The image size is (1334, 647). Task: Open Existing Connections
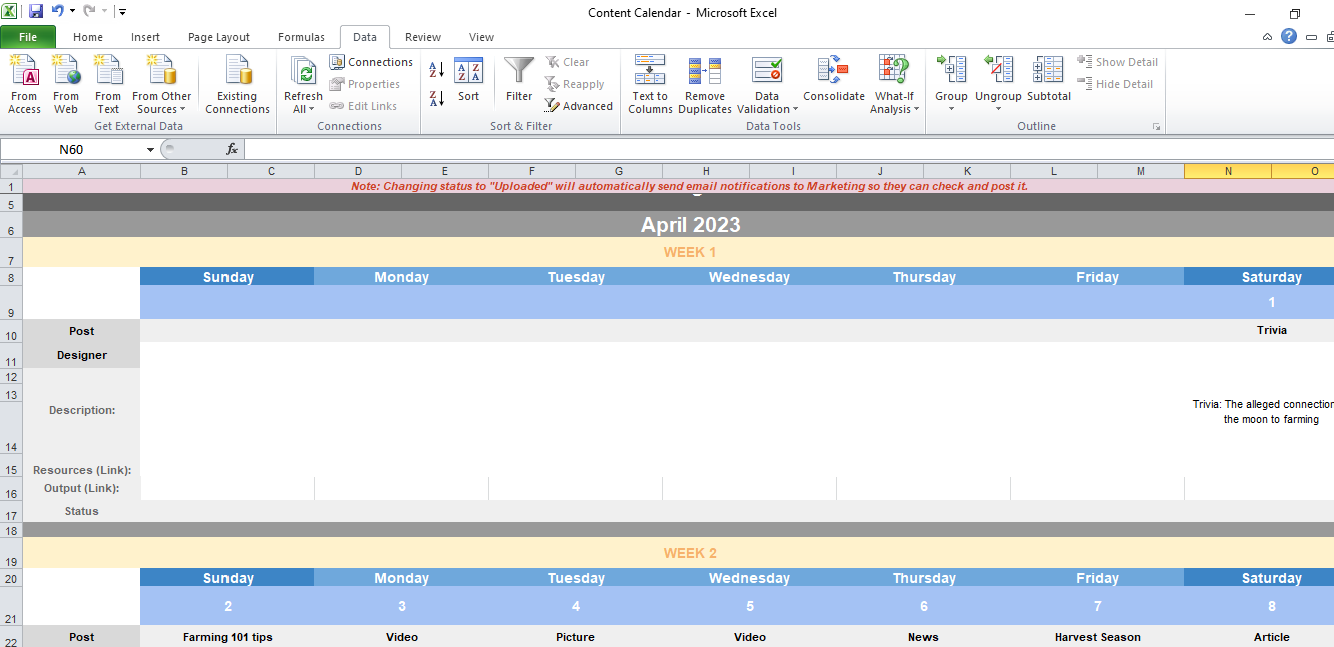point(238,85)
